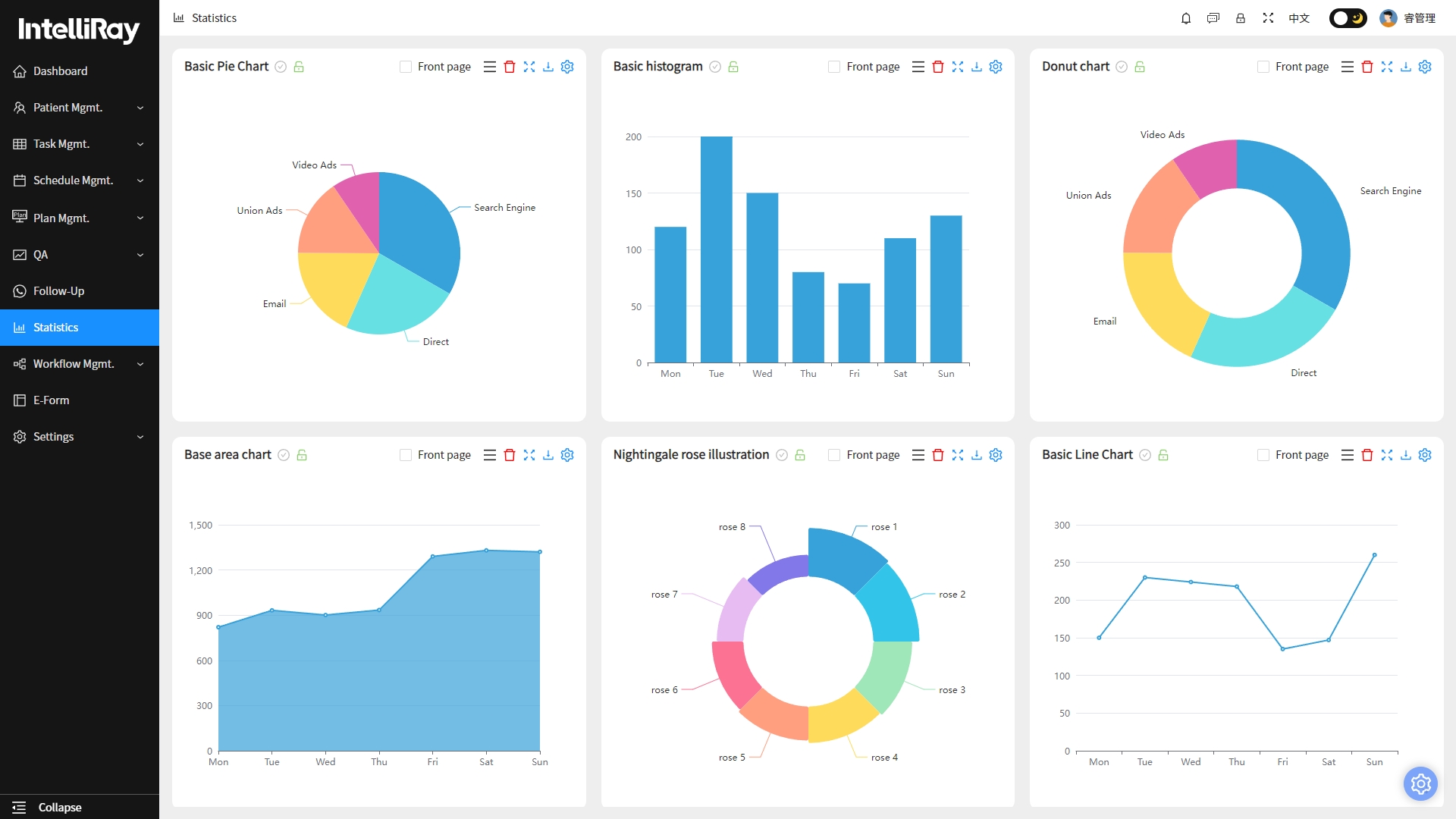Download the Basic histogram chart

point(977,67)
